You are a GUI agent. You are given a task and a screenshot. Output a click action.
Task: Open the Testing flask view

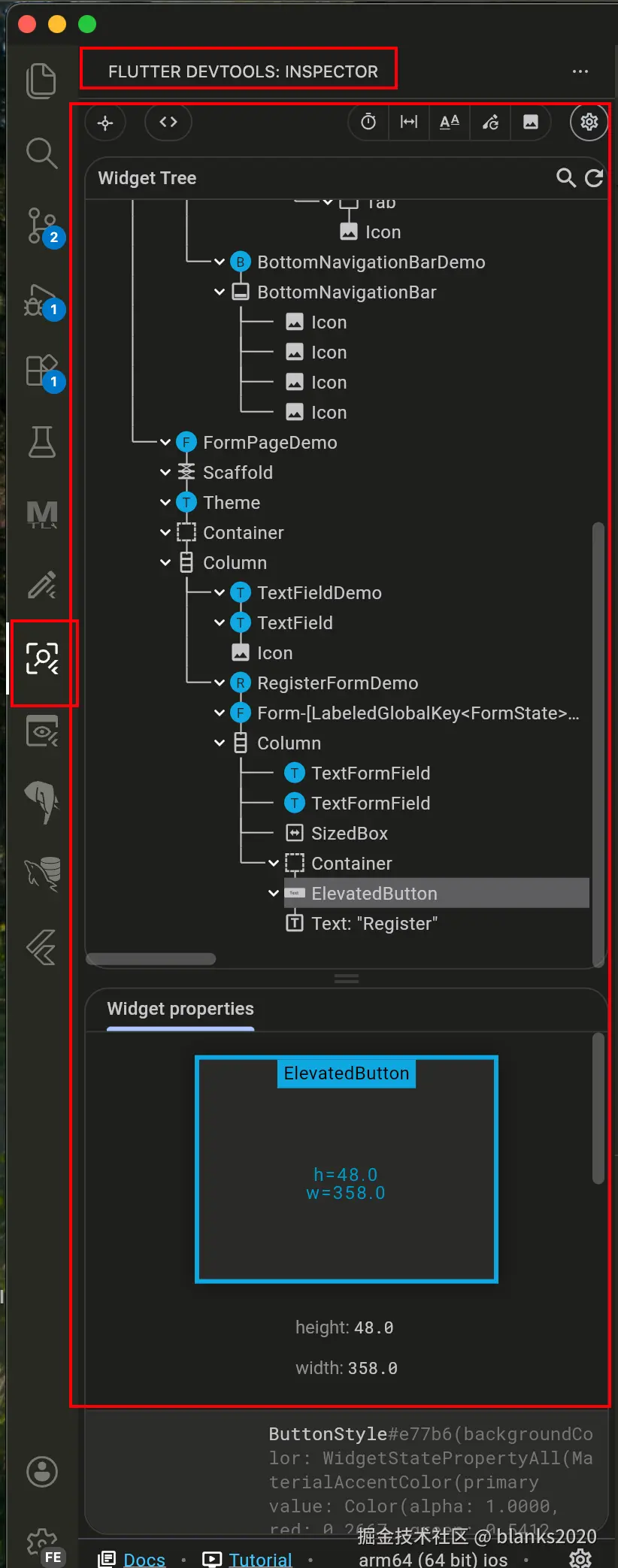click(41, 442)
